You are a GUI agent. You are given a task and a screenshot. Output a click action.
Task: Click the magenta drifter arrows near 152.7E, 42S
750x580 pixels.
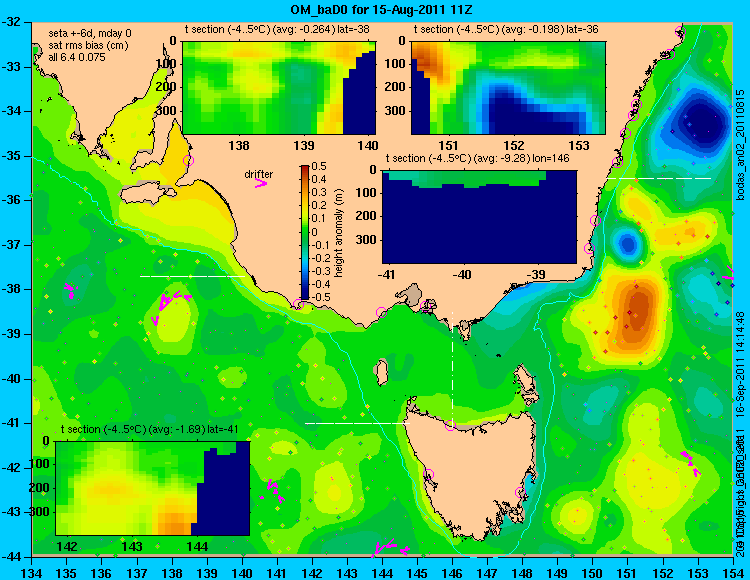point(690,463)
